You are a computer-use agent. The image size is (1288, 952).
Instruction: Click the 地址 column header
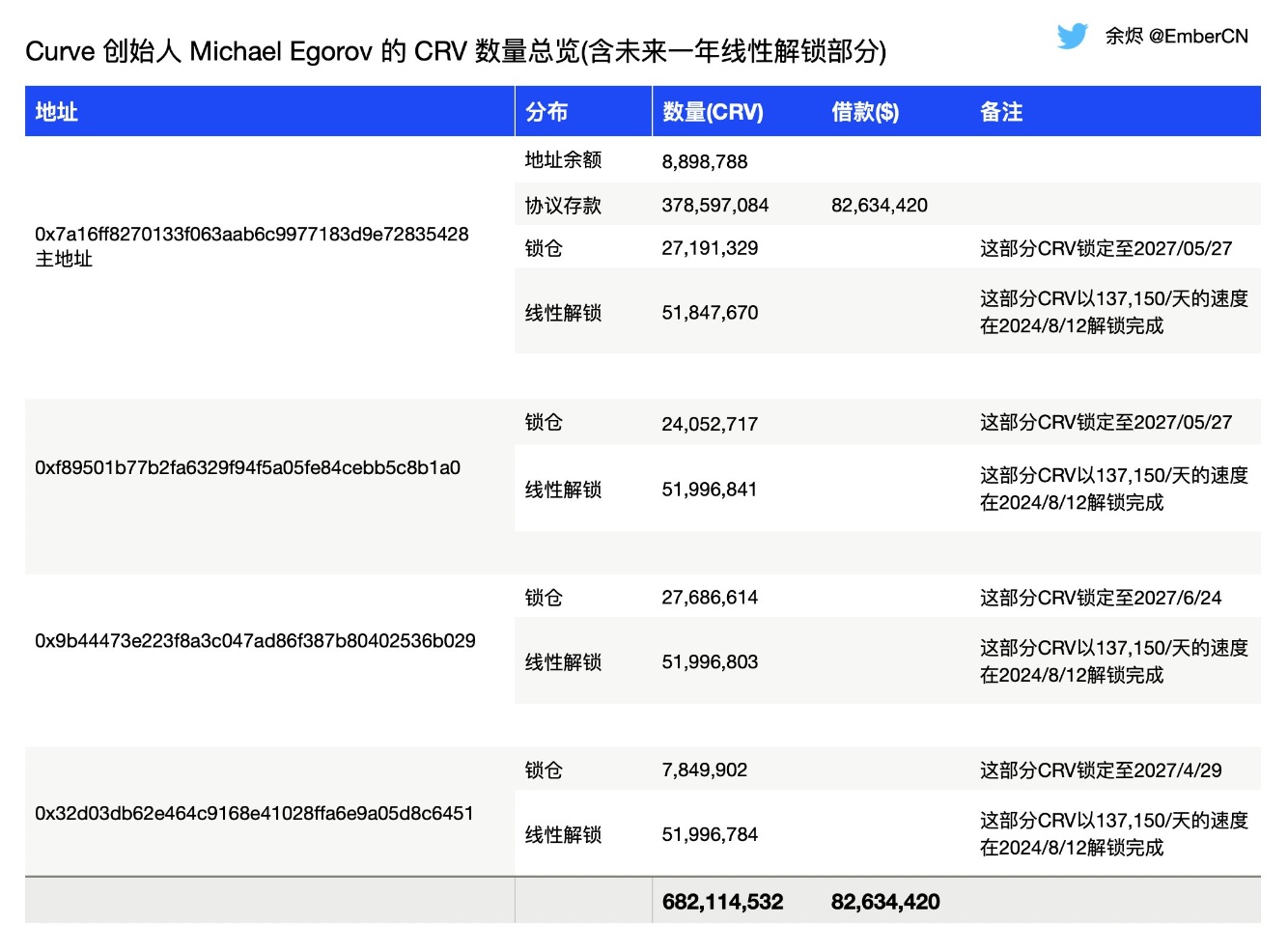56,112
